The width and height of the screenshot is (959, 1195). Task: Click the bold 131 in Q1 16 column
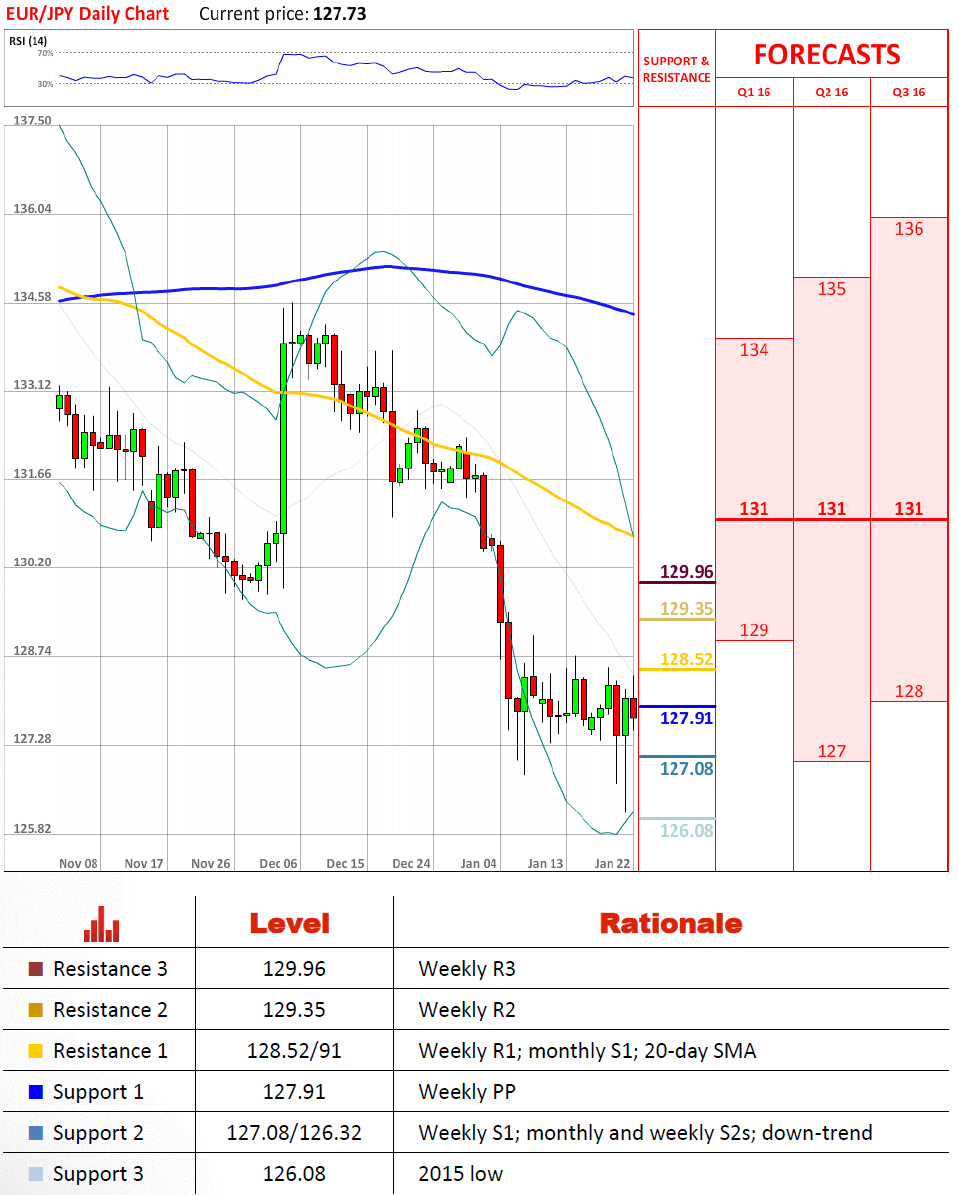pyautogui.click(x=754, y=508)
